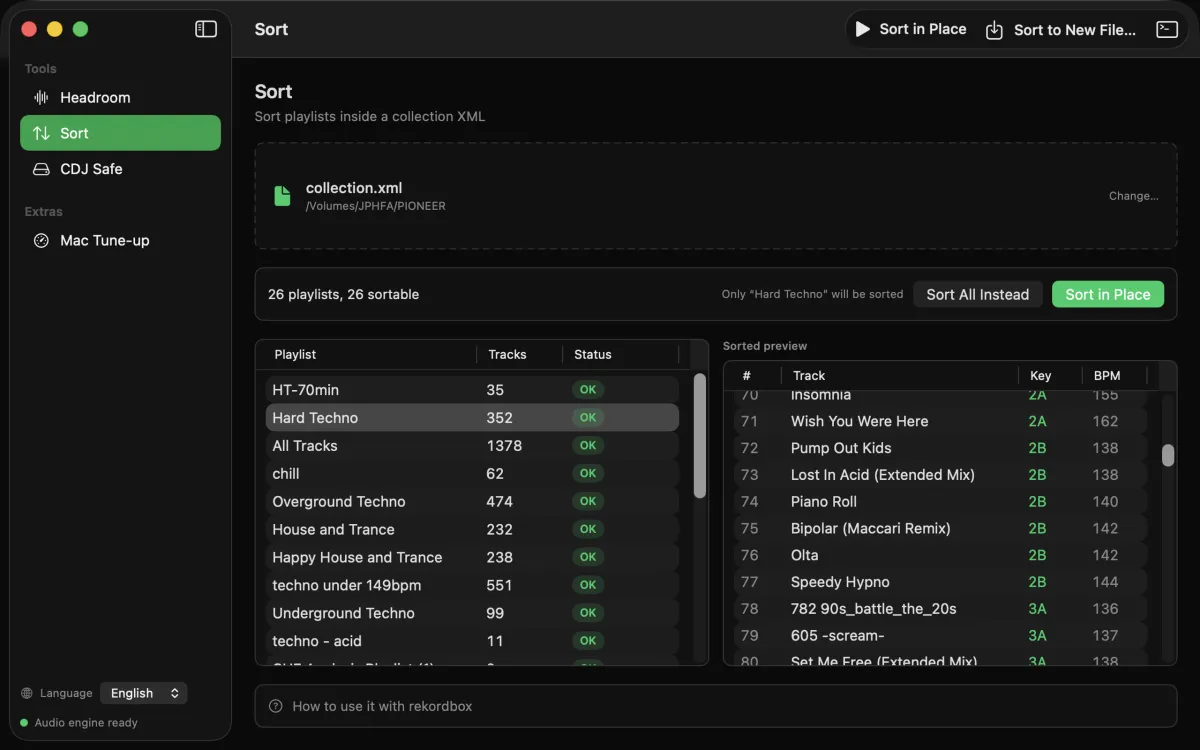This screenshot has width=1200, height=750.
Task: Open the terminal console icon in toolbar
Action: coord(1167,29)
